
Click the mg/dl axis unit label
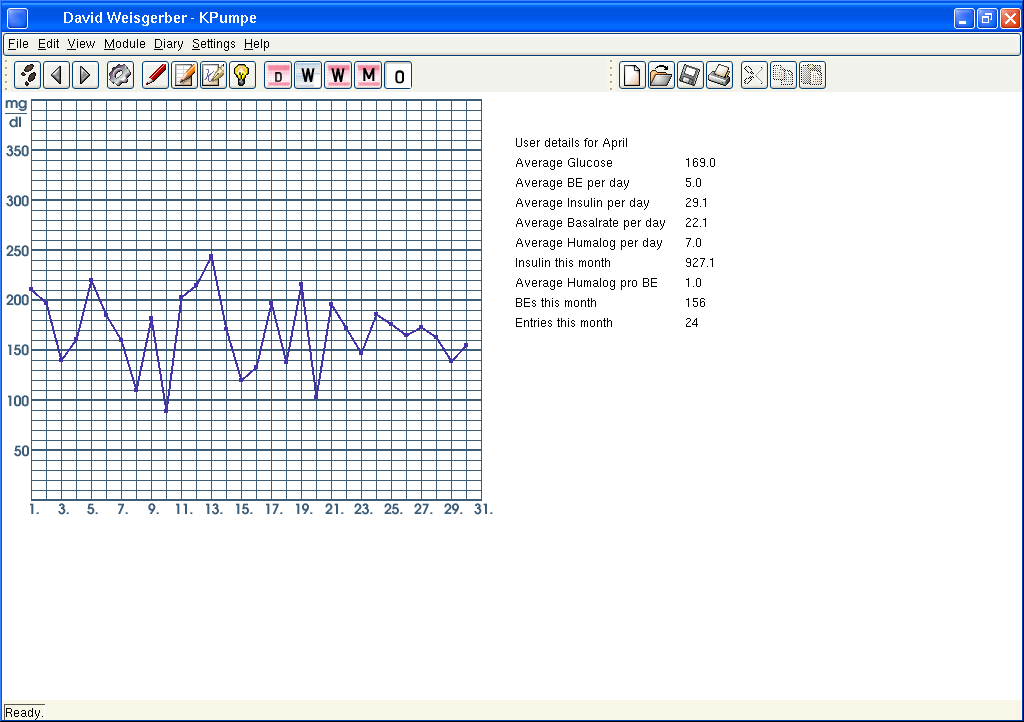click(16, 113)
